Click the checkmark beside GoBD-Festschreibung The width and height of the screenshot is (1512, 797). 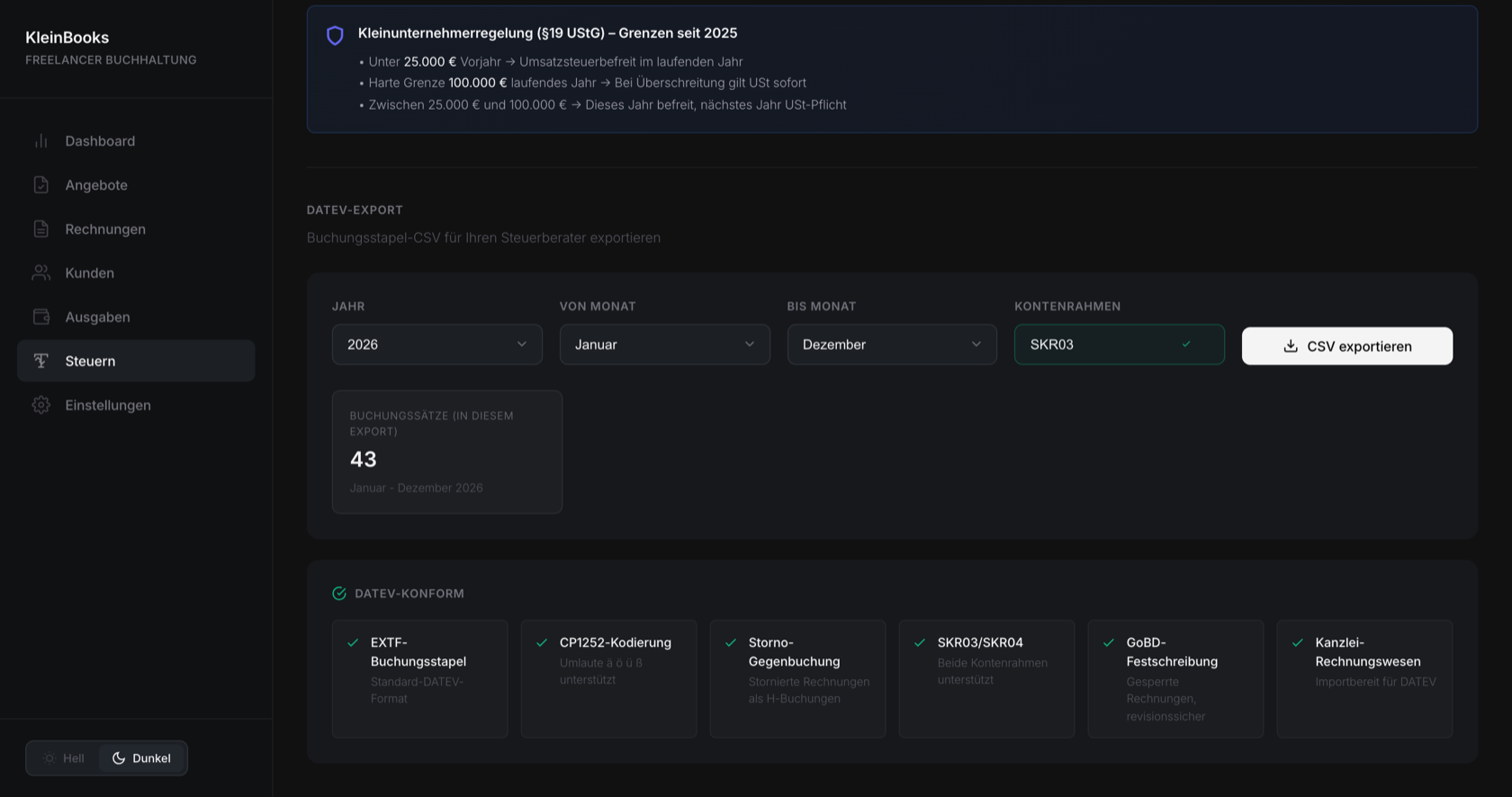click(1109, 642)
